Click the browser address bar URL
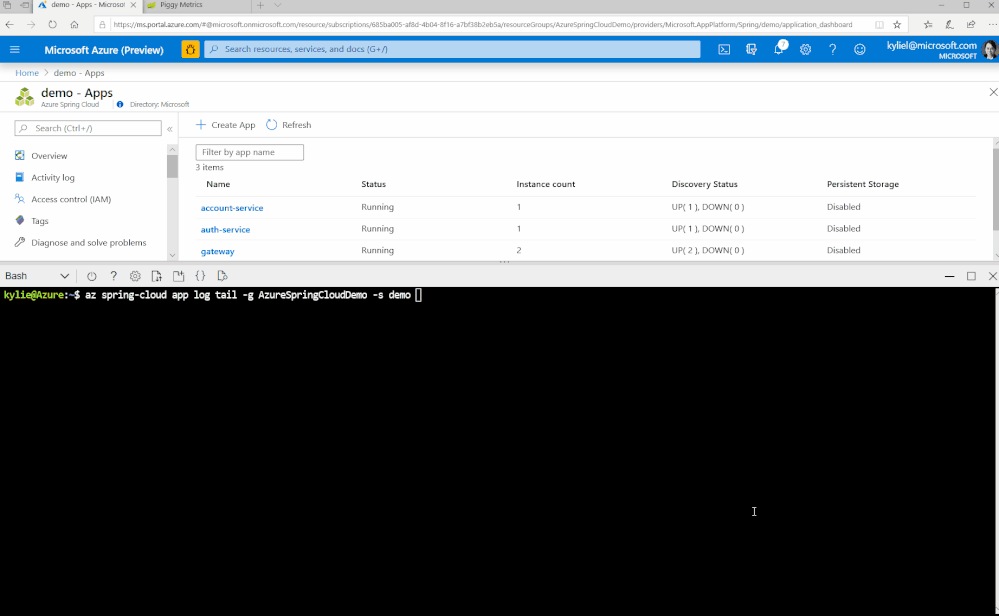Screen dimensions: 999x616 [x=482, y=25]
